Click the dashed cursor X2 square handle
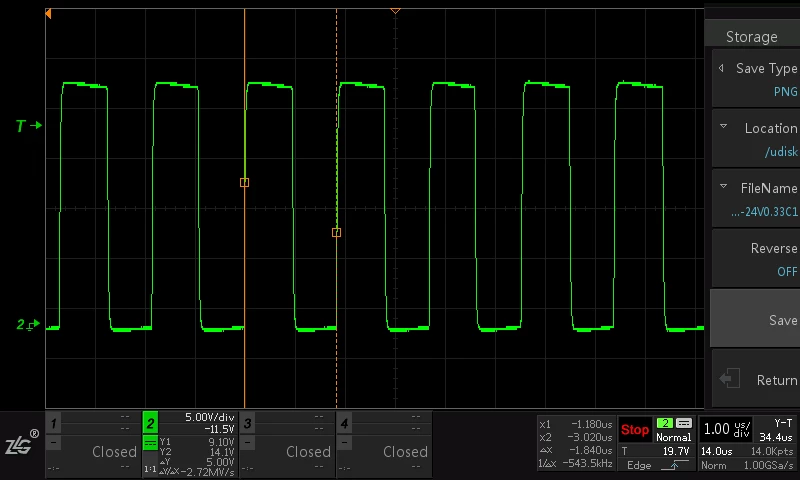The image size is (800, 480). coord(336,232)
